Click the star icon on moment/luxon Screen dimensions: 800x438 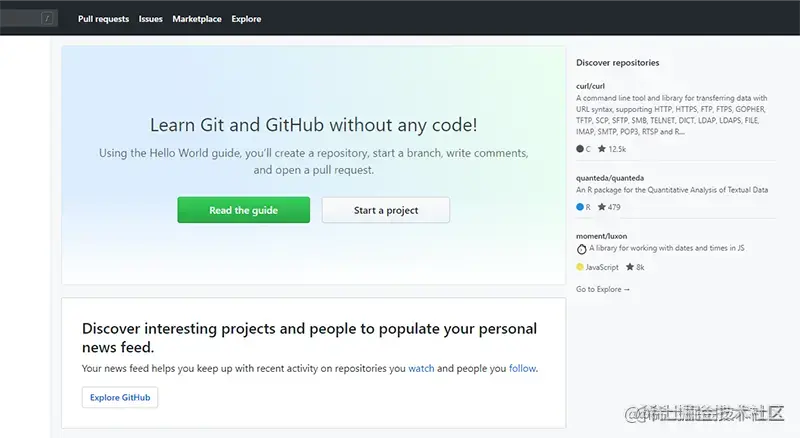pos(630,267)
